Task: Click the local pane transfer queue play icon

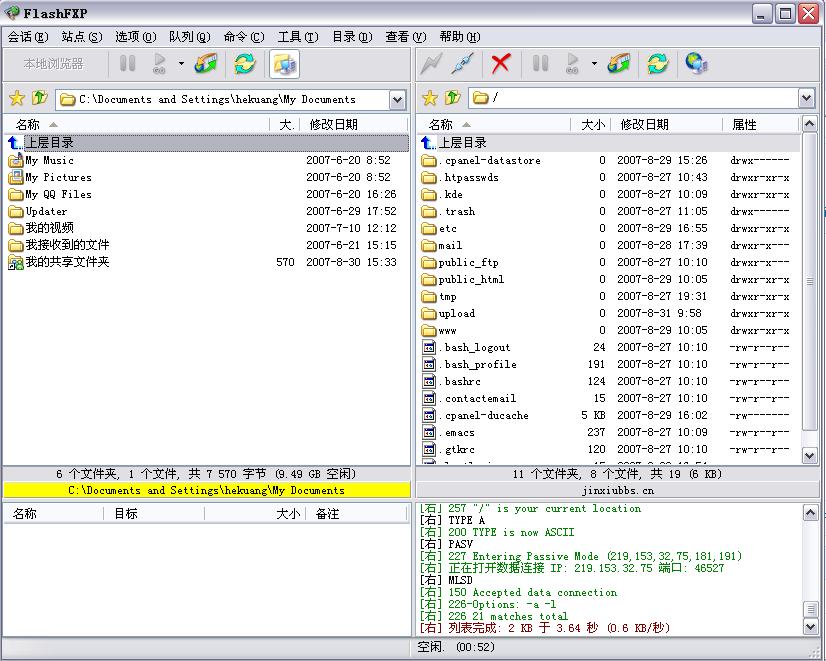Action: point(160,64)
